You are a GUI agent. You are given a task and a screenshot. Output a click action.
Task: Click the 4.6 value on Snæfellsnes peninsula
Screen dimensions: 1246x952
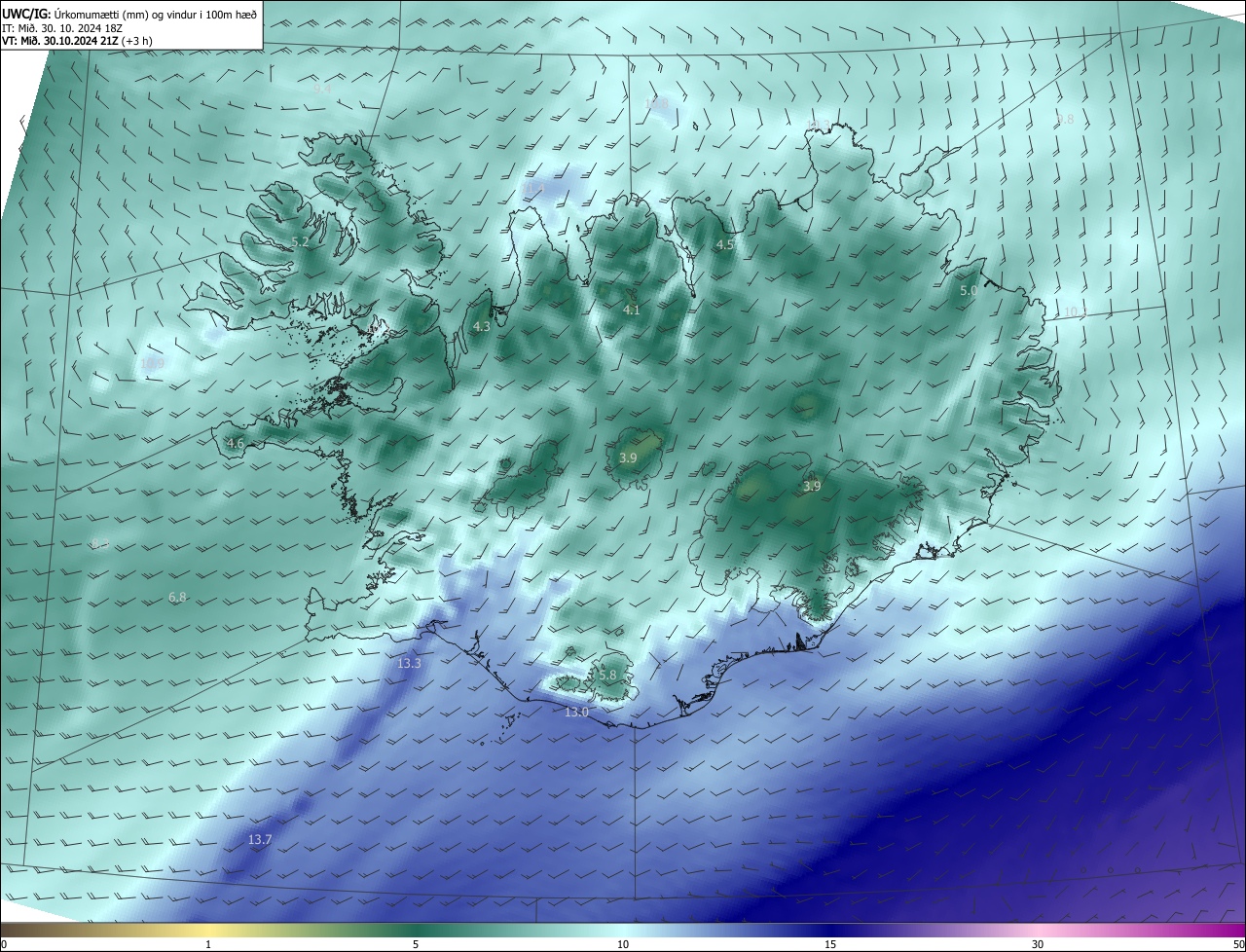coord(236,444)
